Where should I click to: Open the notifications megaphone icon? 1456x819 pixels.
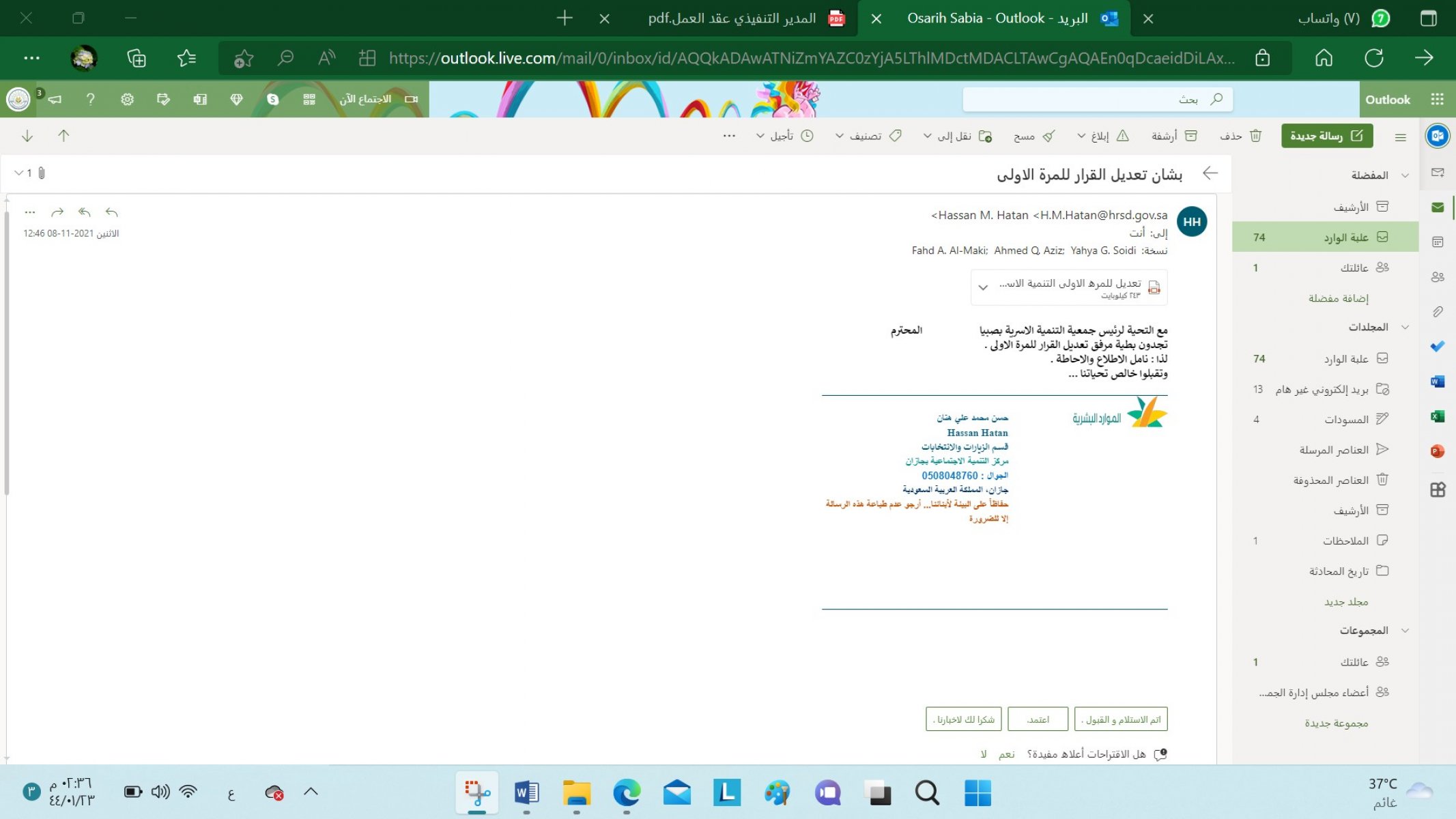pos(55,100)
